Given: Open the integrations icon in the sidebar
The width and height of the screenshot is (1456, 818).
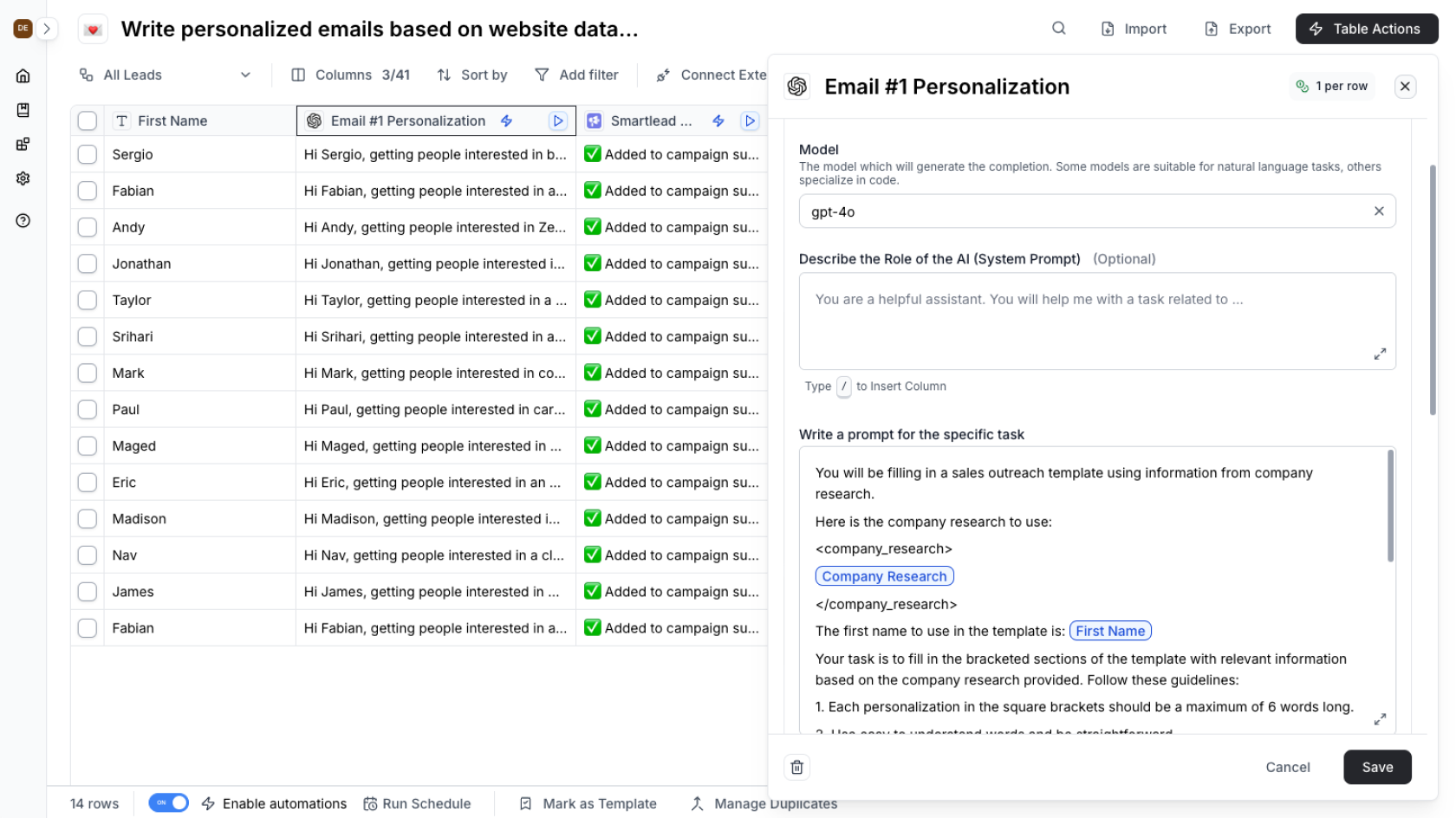Looking at the screenshot, I should [x=23, y=144].
